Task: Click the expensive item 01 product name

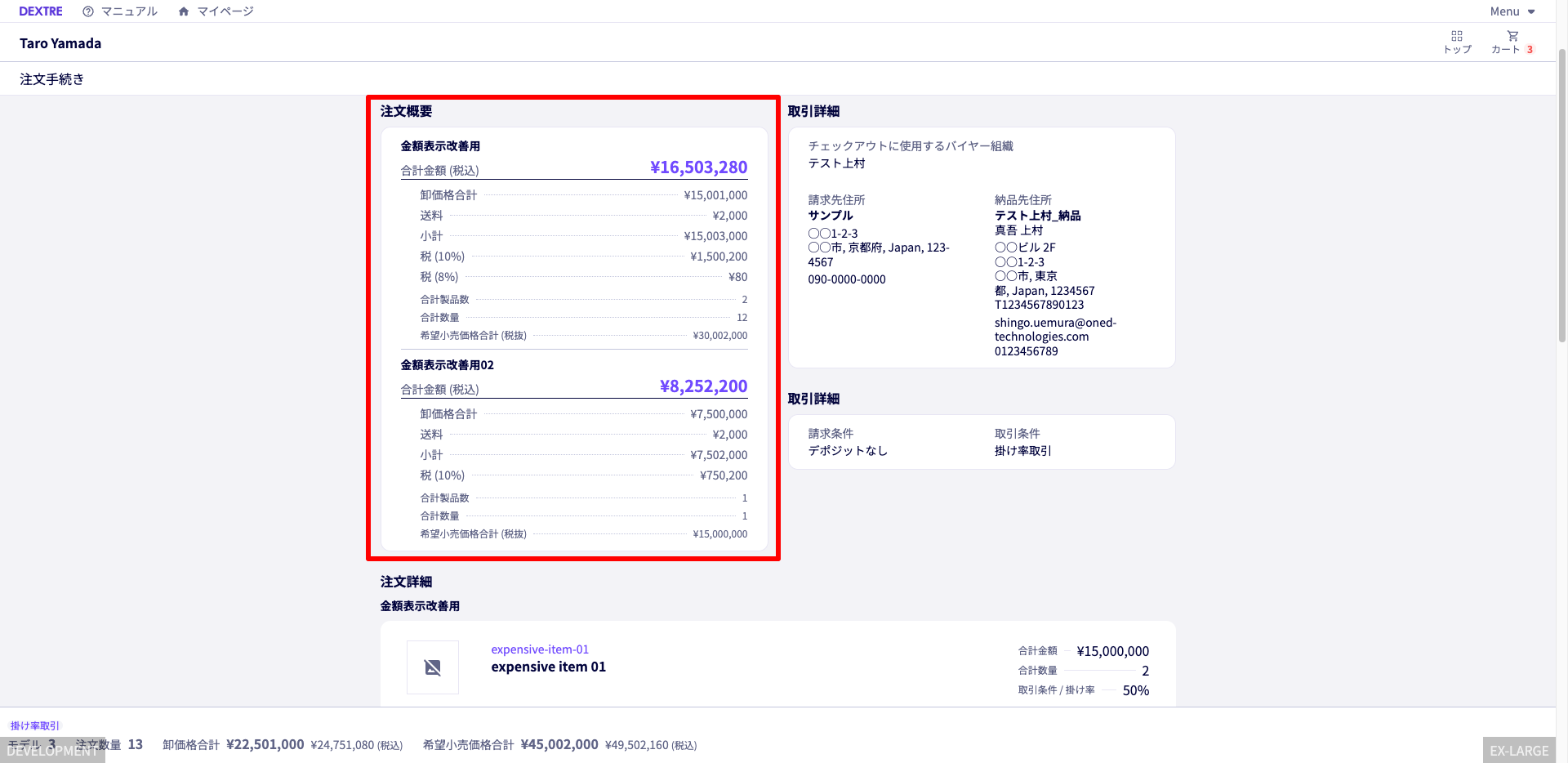Action: click(x=548, y=667)
